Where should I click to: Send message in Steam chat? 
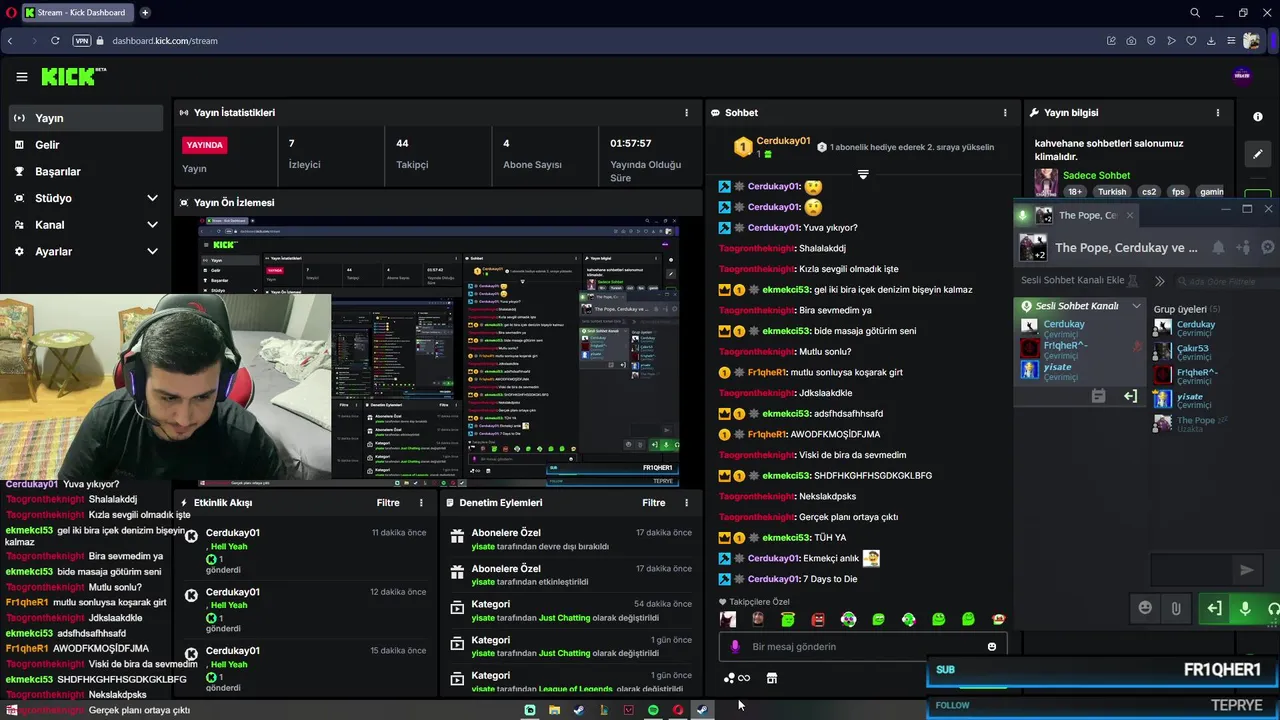click(x=1246, y=570)
